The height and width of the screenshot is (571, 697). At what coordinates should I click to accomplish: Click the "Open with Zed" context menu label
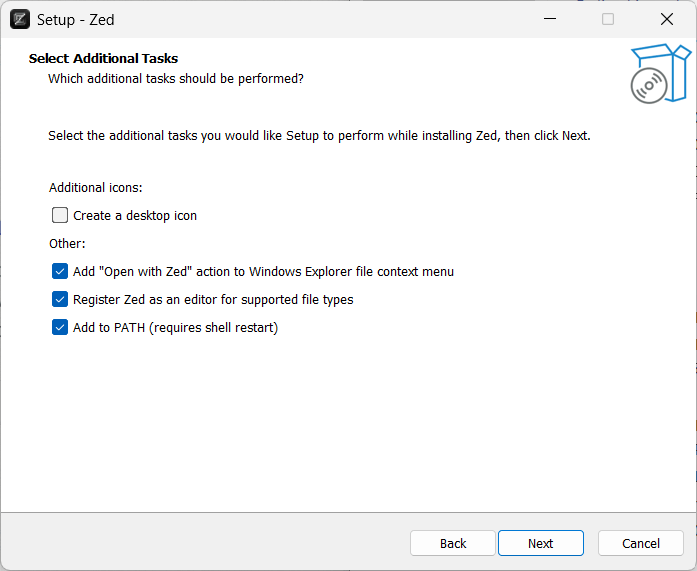263,272
